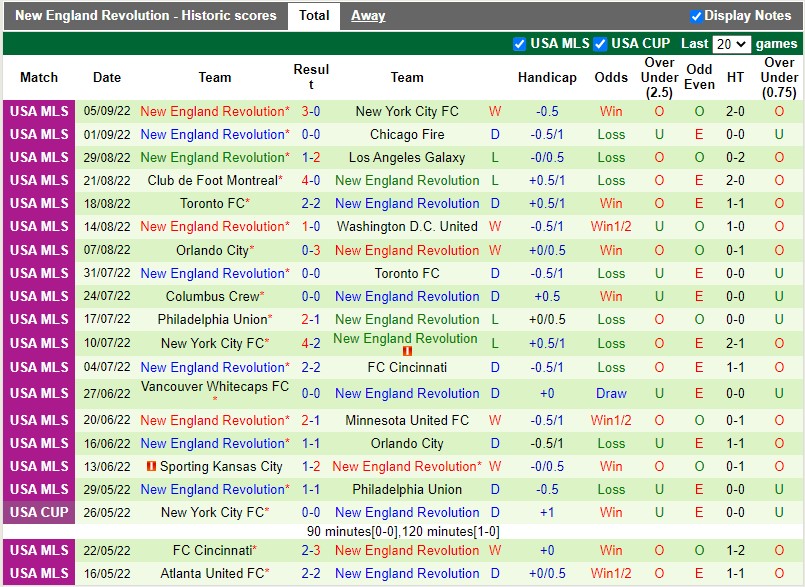Click the USA CUP row label on 26/05
The width and height of the screenshot is (805, 587).
[x=37, y=512]
